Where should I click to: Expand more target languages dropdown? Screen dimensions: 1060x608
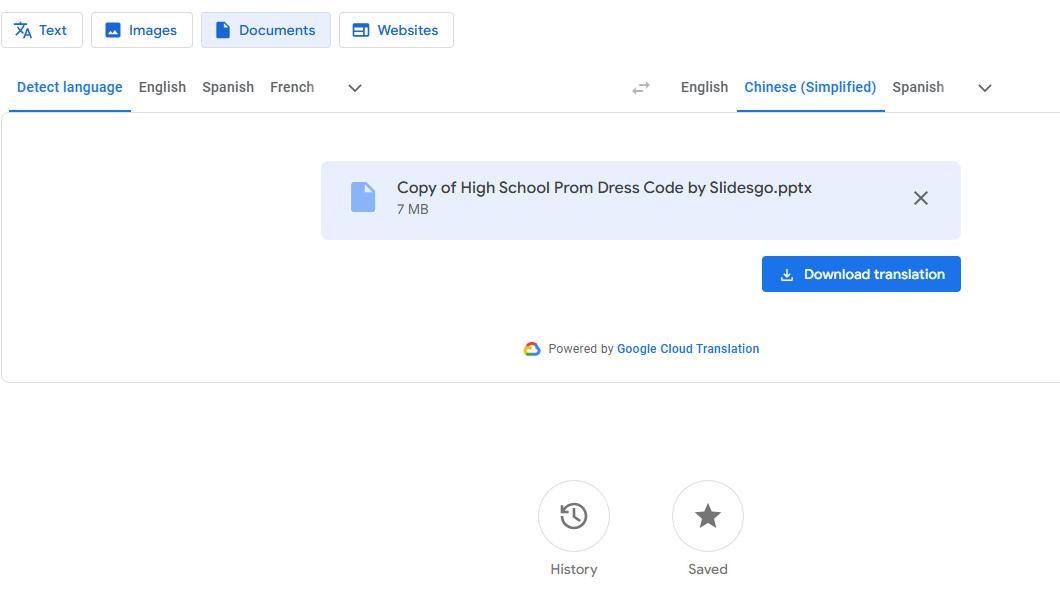(985, 88)
